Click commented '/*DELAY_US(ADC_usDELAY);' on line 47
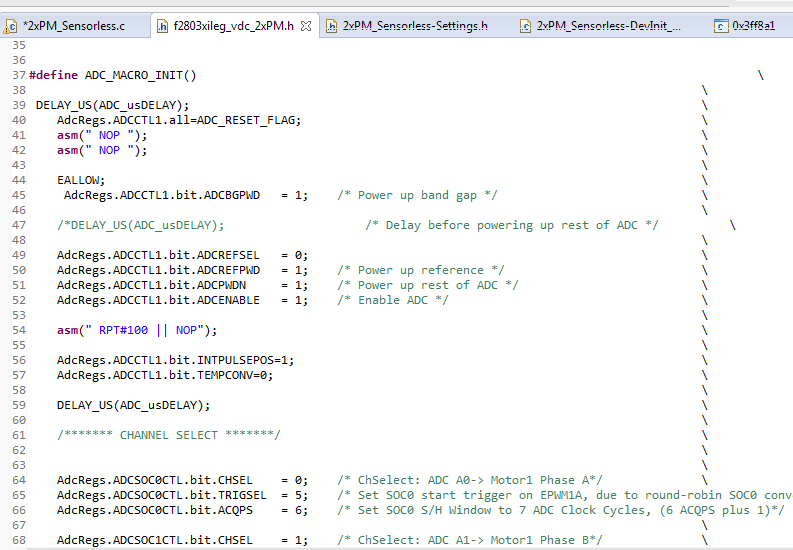 [141, 225]
